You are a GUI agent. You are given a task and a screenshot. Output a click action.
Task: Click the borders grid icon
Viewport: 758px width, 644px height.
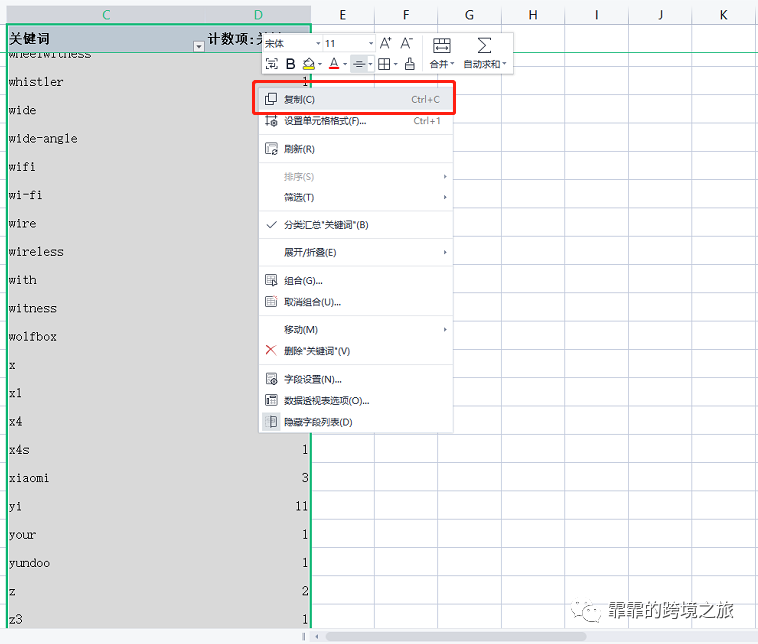[384, 64]
